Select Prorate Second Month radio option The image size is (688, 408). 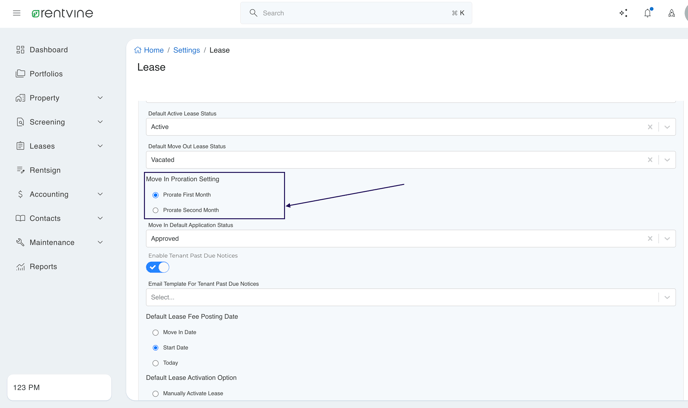point(155,210)
